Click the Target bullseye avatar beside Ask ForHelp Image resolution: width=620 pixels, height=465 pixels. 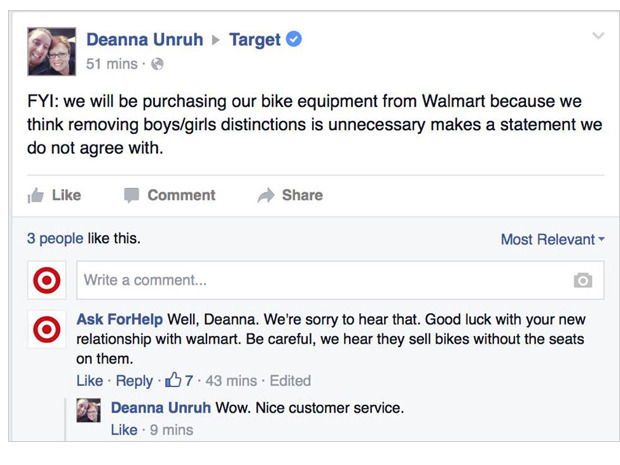tap(47, 329)
